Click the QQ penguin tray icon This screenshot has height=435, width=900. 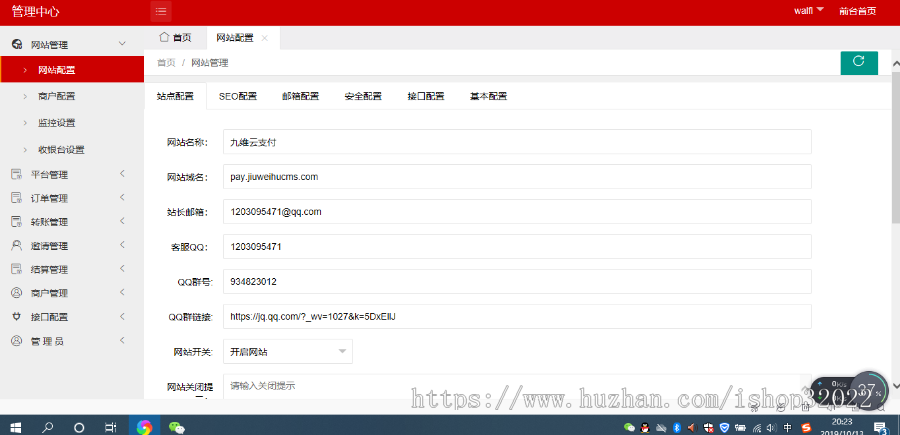645,428
